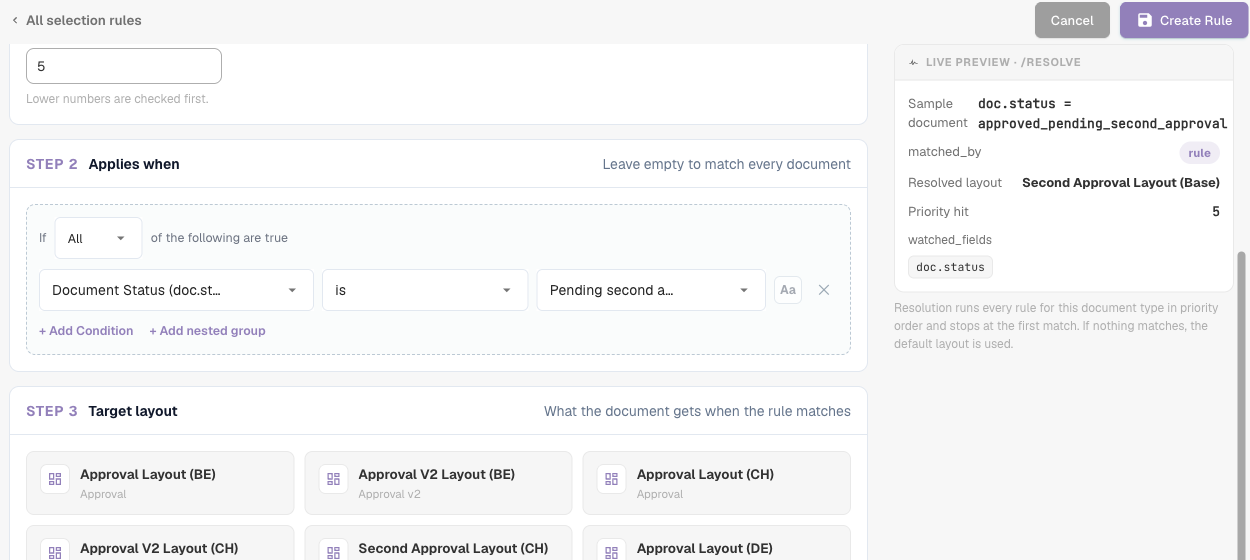This screenshot has width=1250, height=560.
Task: Open the 'is' operator dropdown
Action: (425, 290)
